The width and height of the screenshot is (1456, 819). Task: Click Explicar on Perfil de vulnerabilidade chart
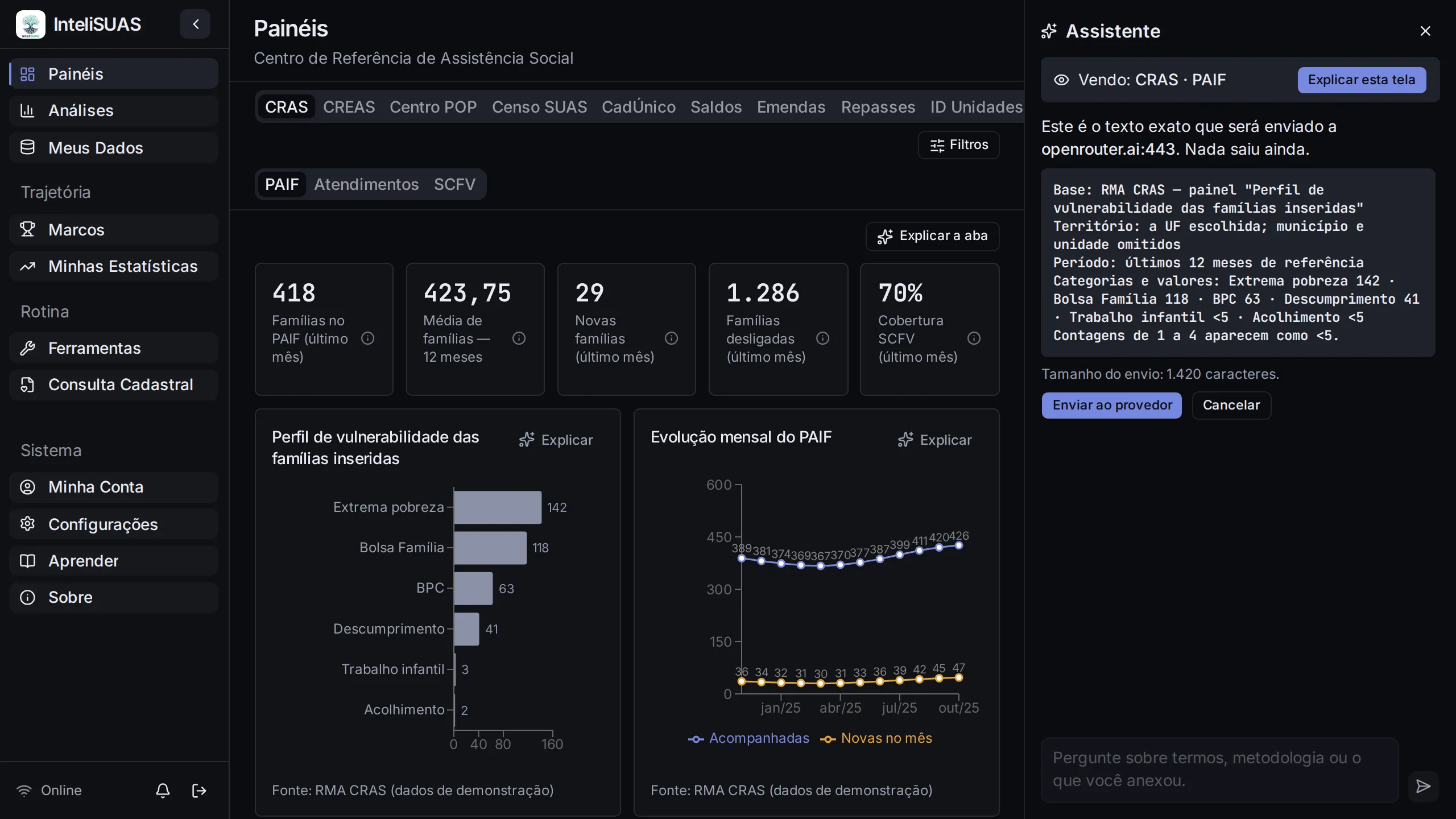click(x=556, y=440)
